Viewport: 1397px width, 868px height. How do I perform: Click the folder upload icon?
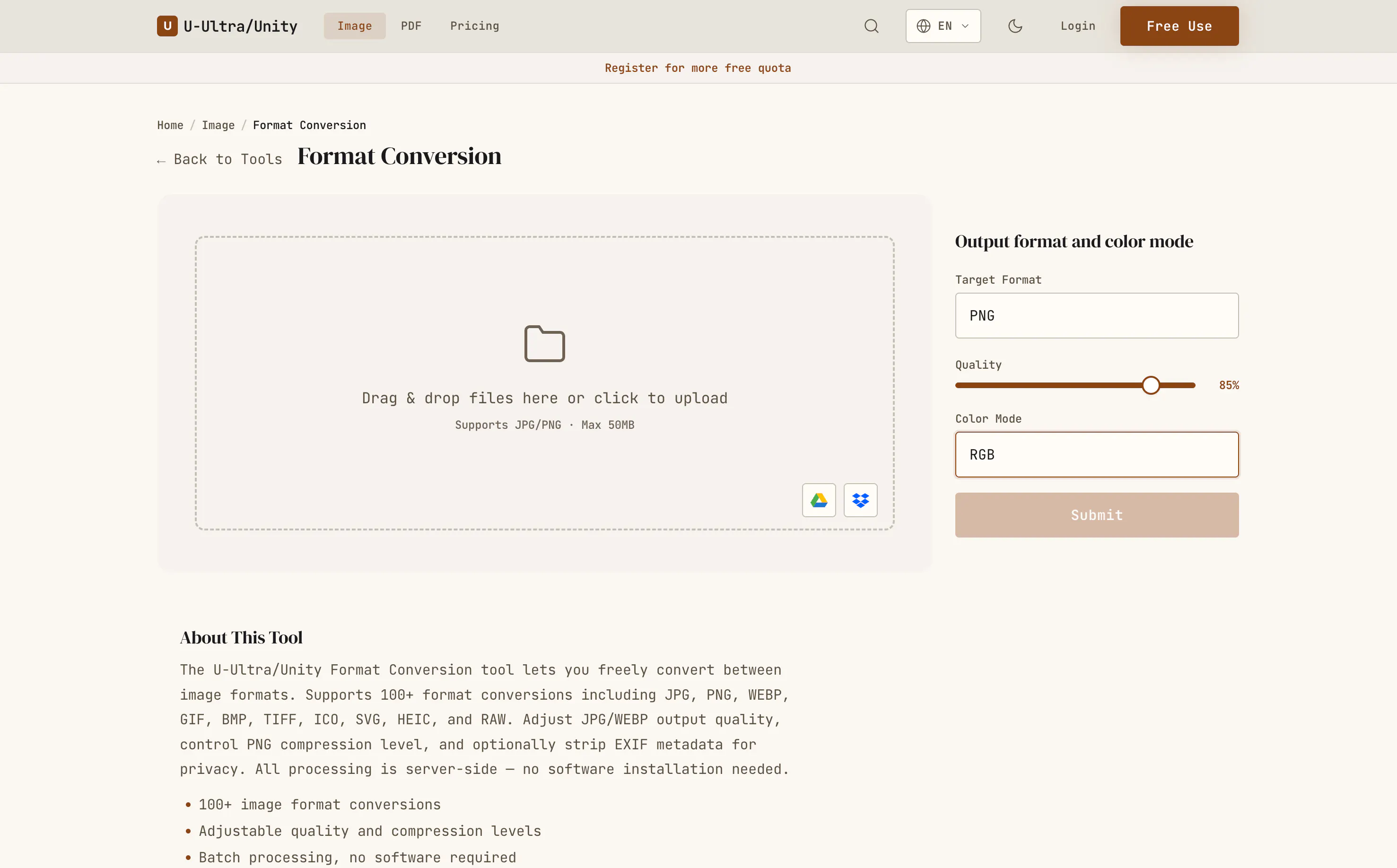coord(544,343)
